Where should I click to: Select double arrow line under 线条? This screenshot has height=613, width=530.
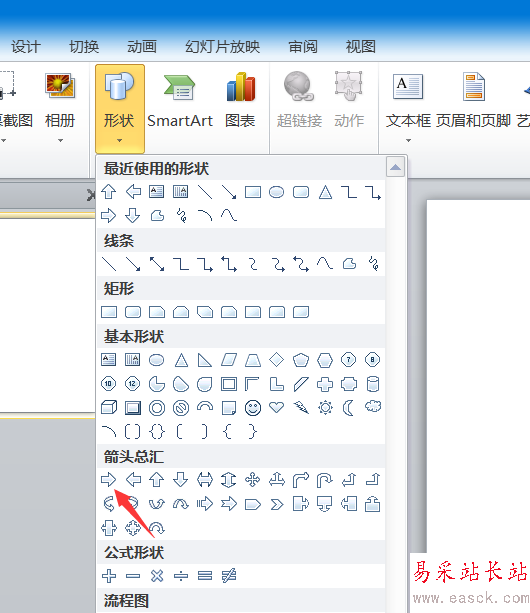point(157,264)
